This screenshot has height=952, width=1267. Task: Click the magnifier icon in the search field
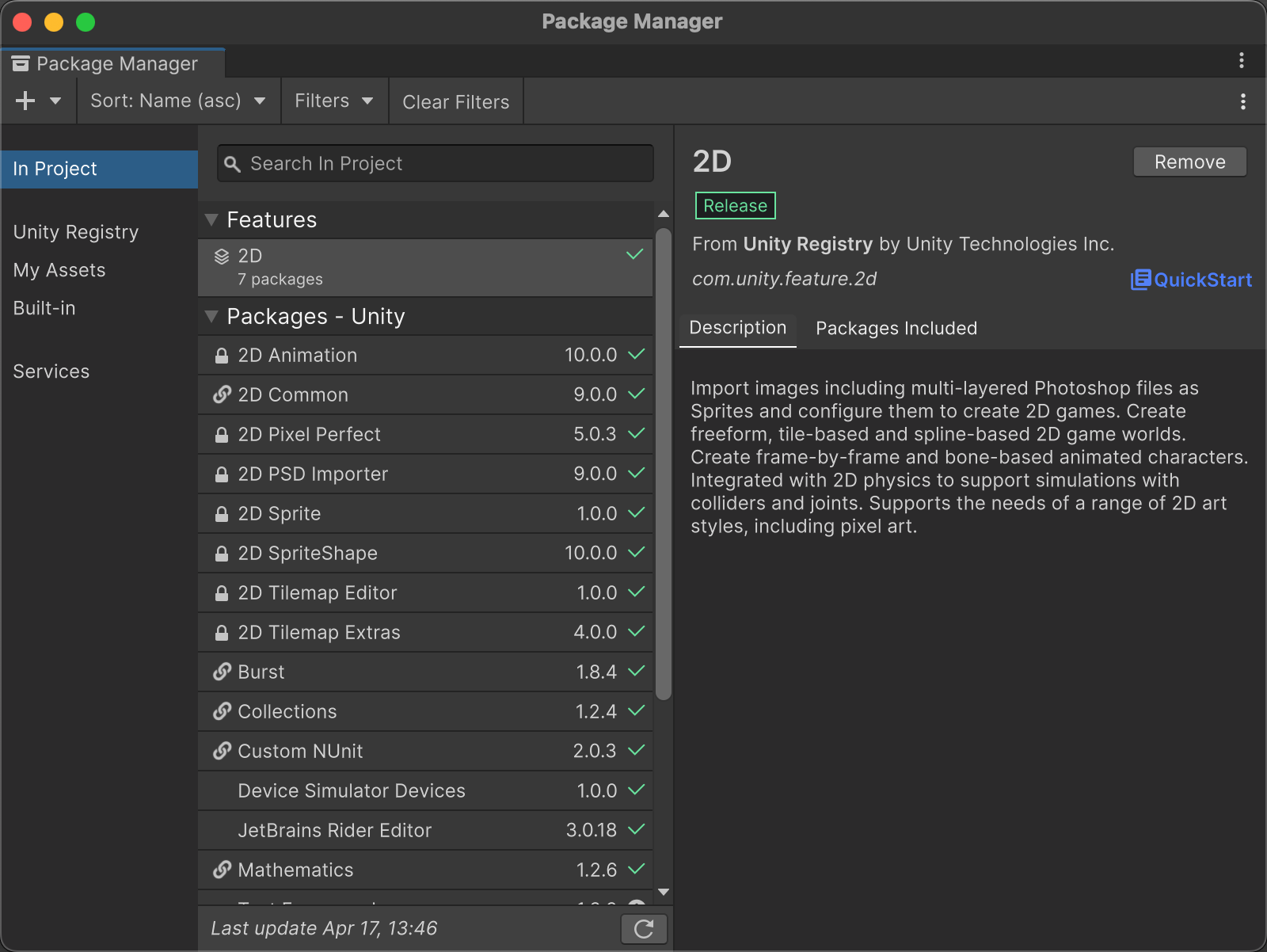point(232,164)
